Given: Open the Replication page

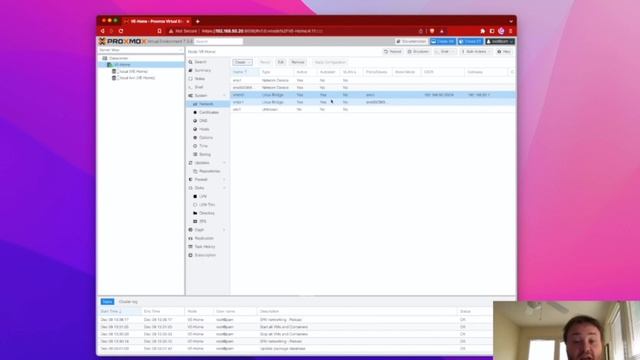Looking at the screenshot, I should pos(204,238).
